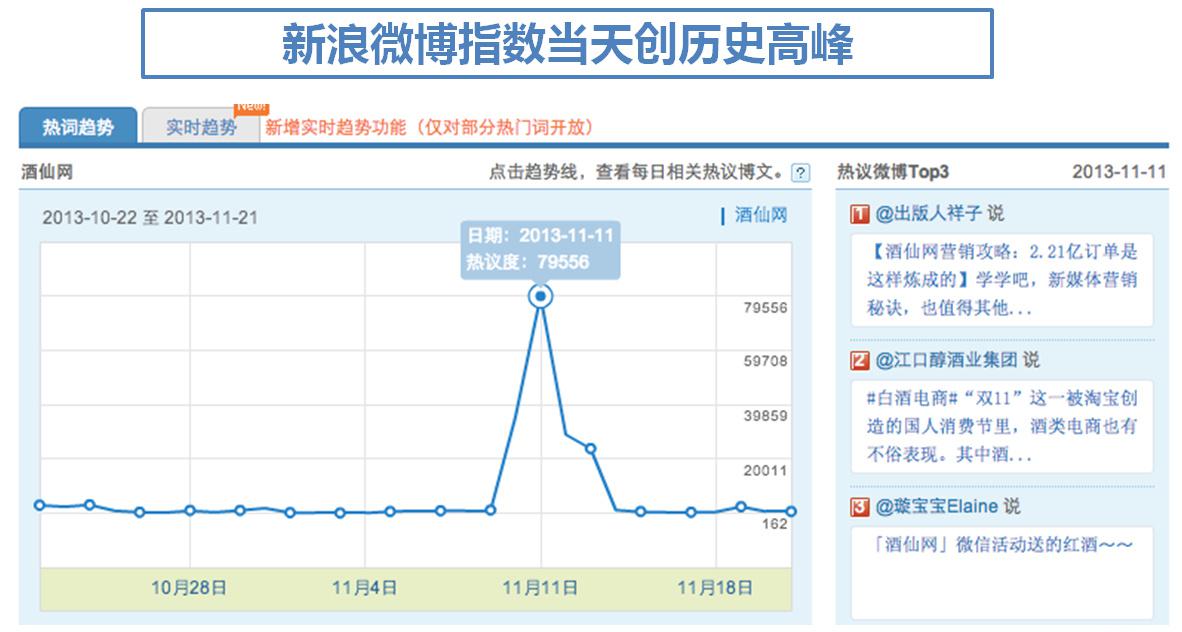Click the 59708 y-axis value
This screenshot has height=632, width=1182.
(765, 361)
